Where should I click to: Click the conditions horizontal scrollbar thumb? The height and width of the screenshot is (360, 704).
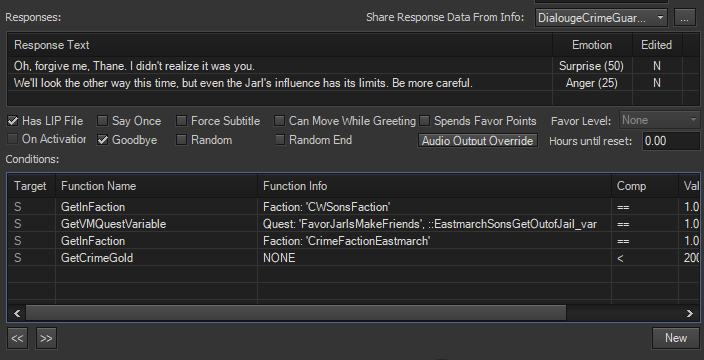296,313
